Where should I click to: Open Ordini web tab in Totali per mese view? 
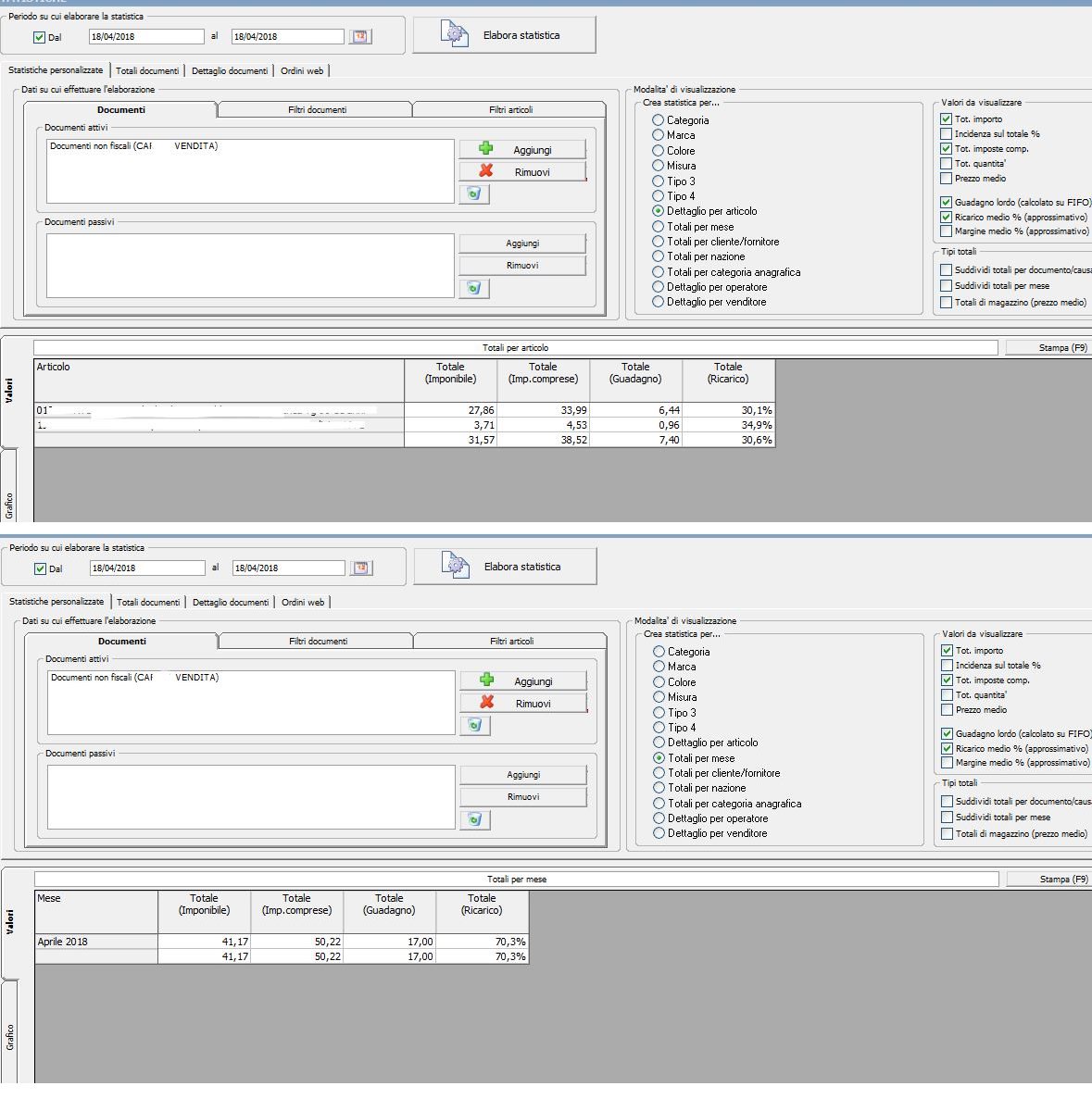click(x=303, y=602)
